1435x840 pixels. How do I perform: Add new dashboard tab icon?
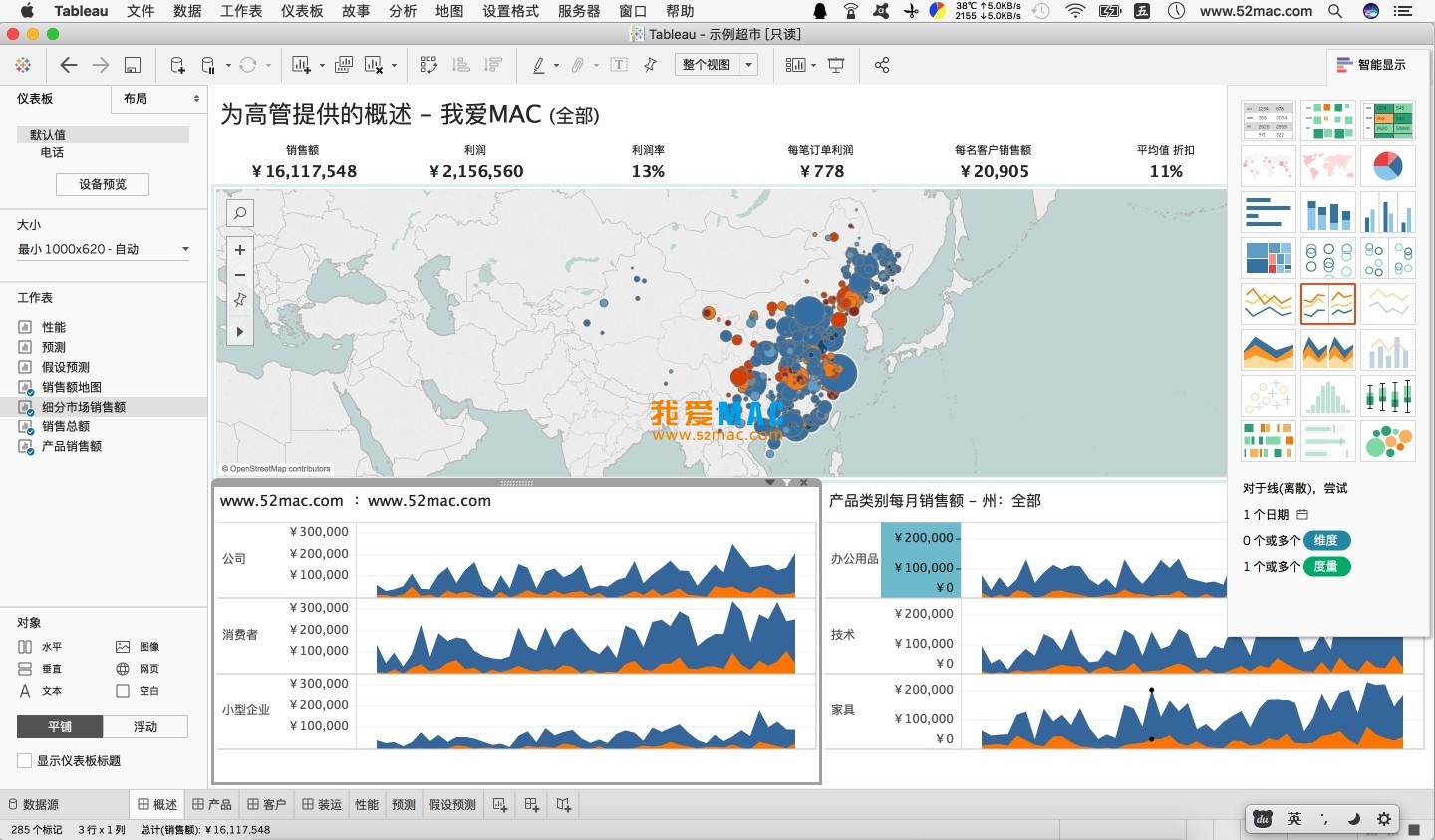coord(532,805)
